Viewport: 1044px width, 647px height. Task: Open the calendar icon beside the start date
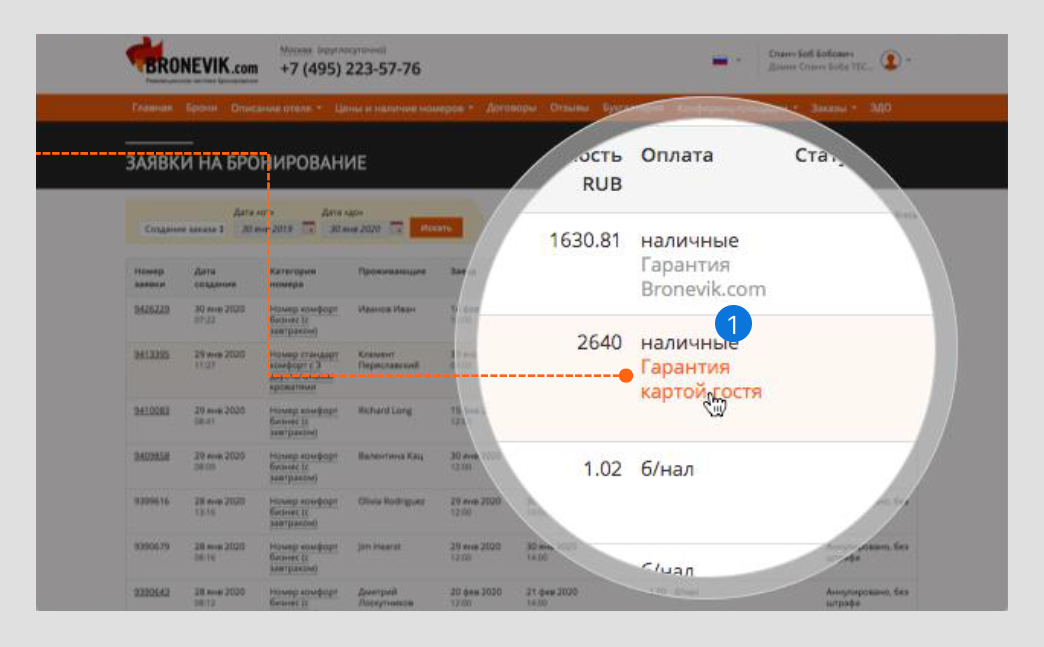(x=308, y=228)
